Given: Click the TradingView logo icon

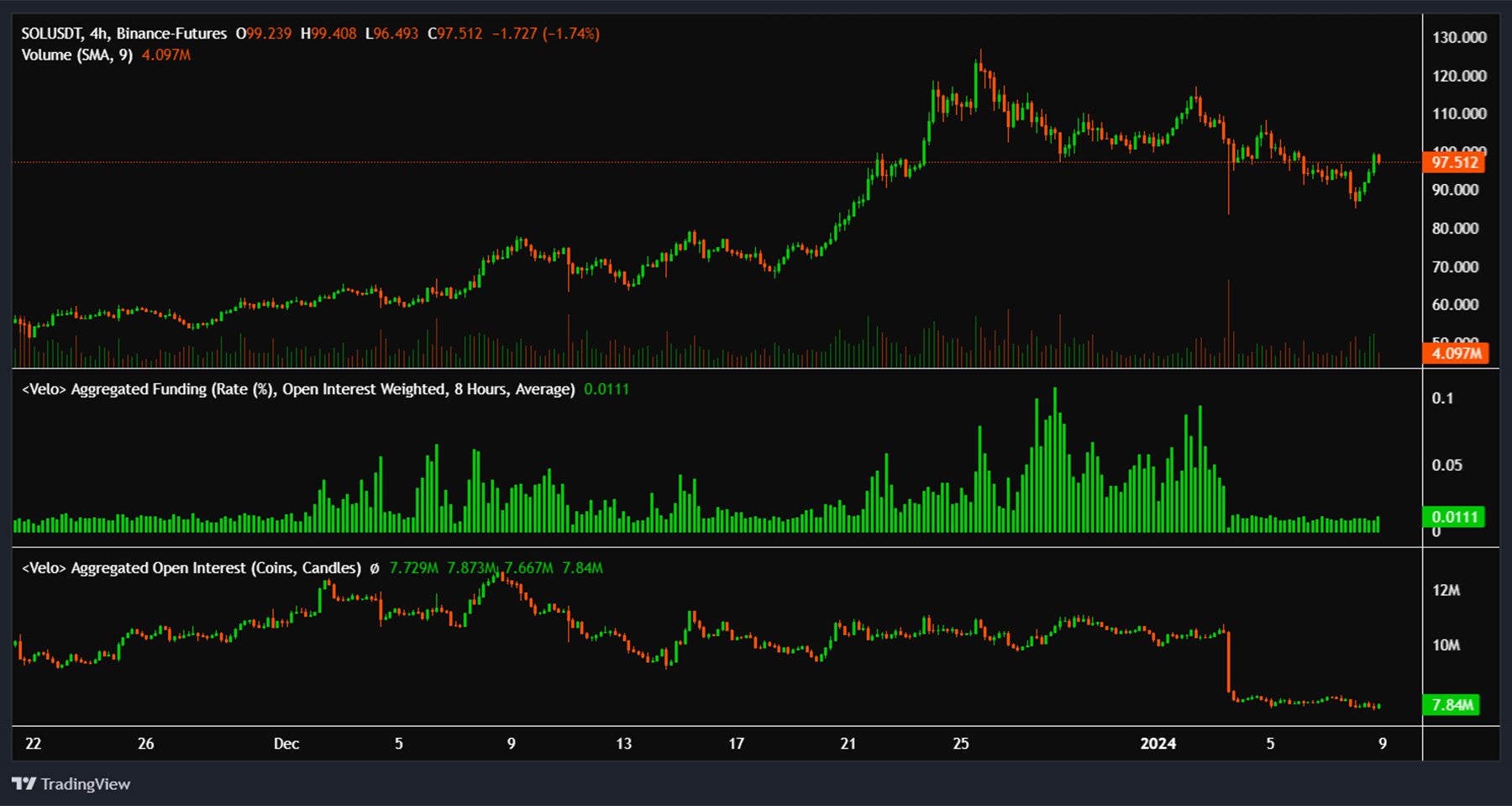Looking at the screenshot, I should (x=24, y=784).
